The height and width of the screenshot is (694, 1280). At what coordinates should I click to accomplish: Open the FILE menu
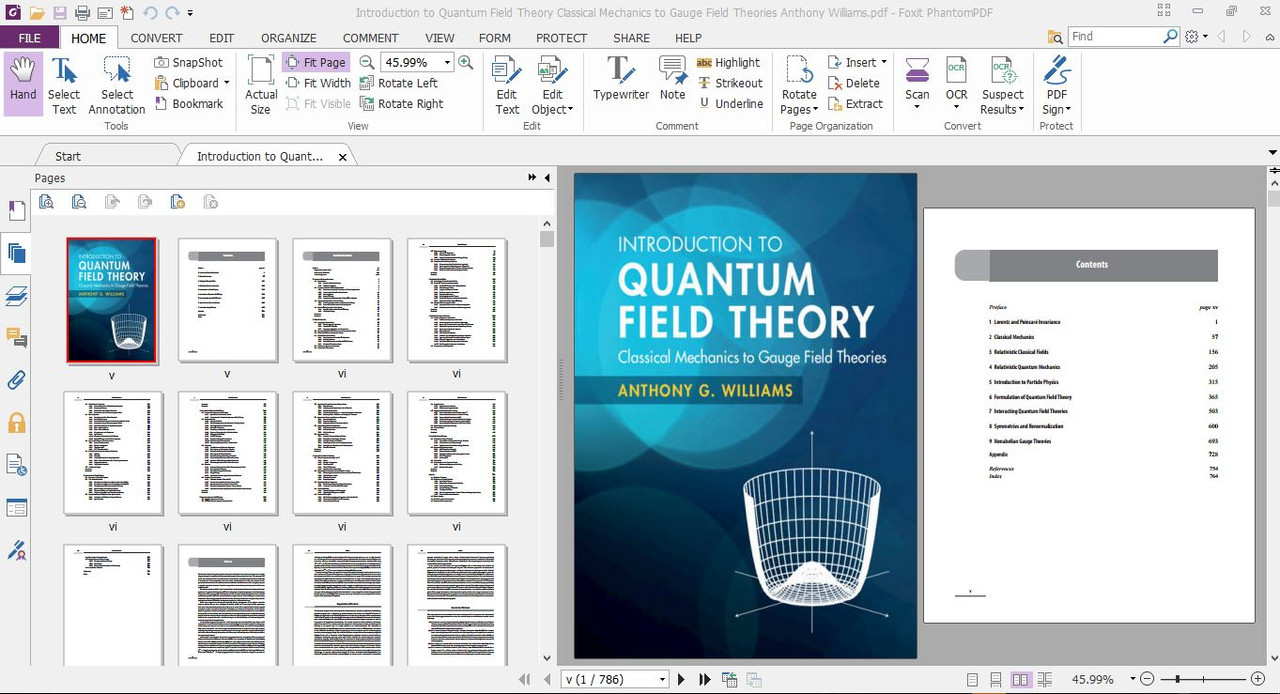pos(29,38)
